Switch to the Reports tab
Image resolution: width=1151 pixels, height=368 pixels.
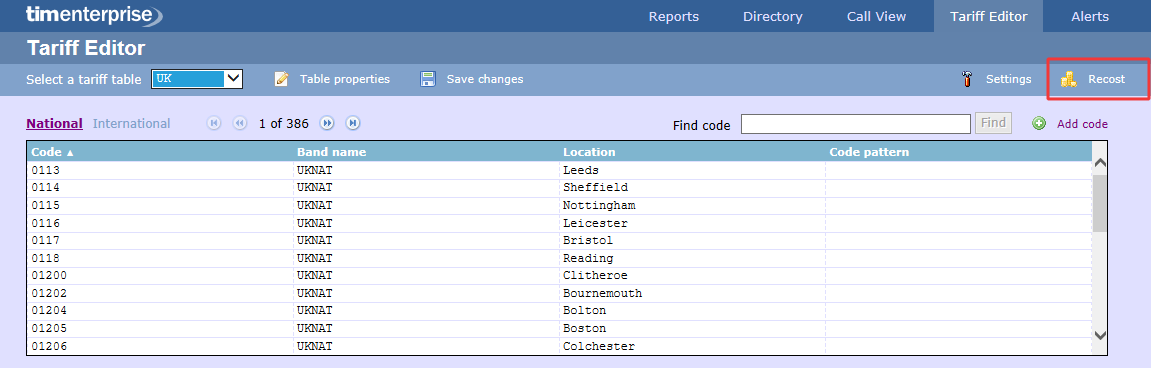(x=674, y=16)
